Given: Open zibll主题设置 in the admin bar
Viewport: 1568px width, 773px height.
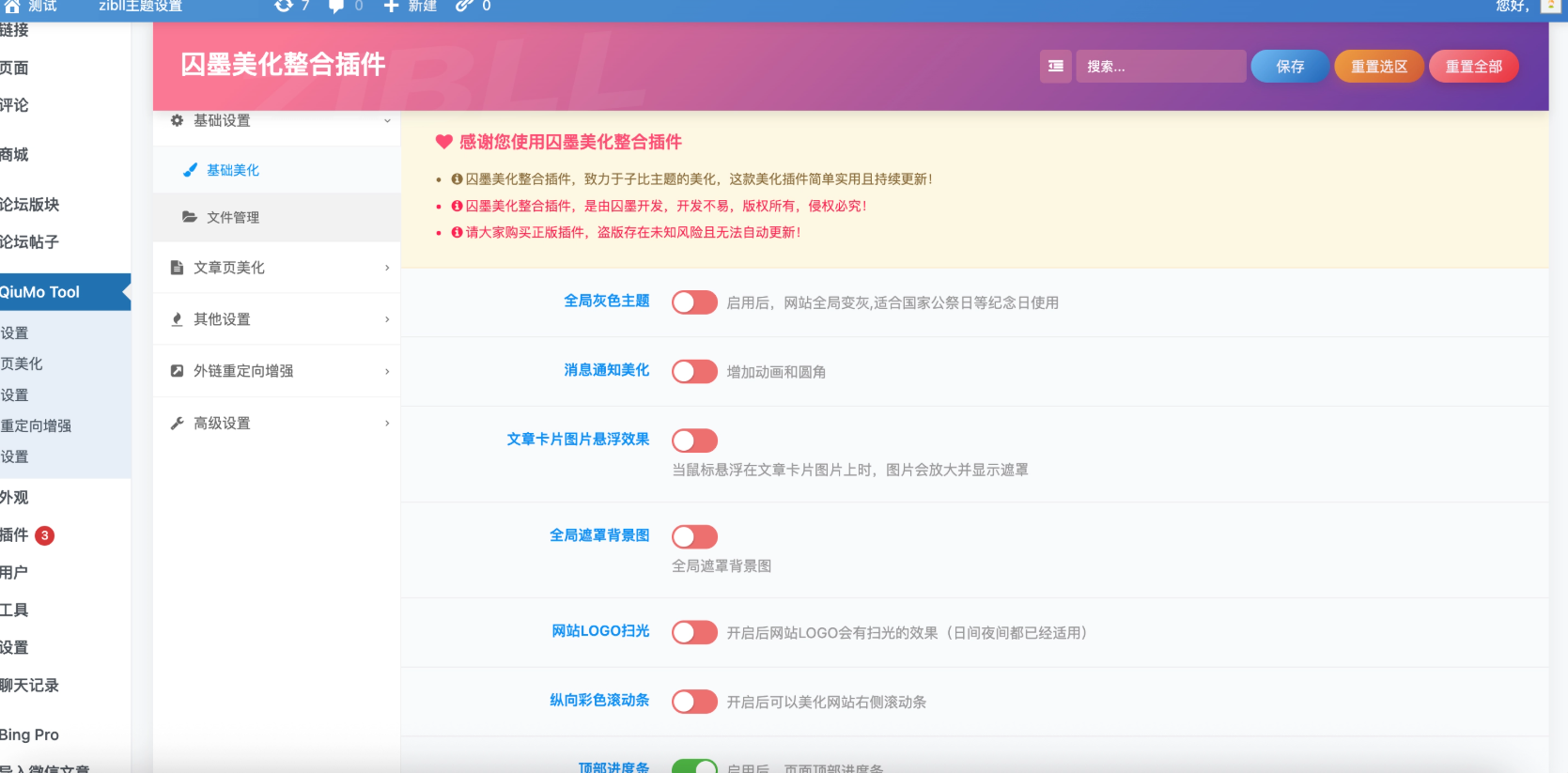Looking at the screenshot, I should point(140,6).
